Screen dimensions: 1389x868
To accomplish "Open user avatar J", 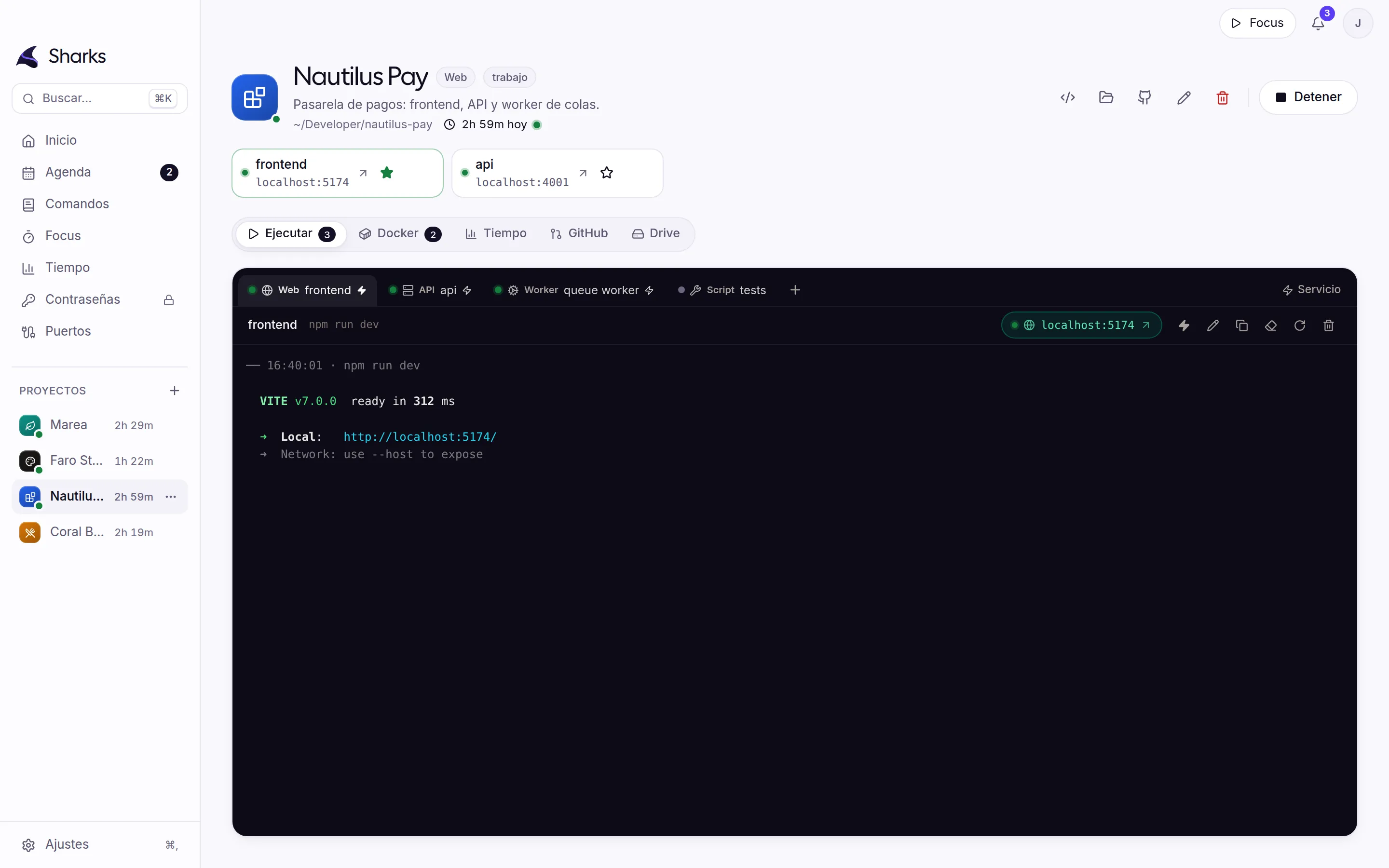I will (x=1358, y=24).
